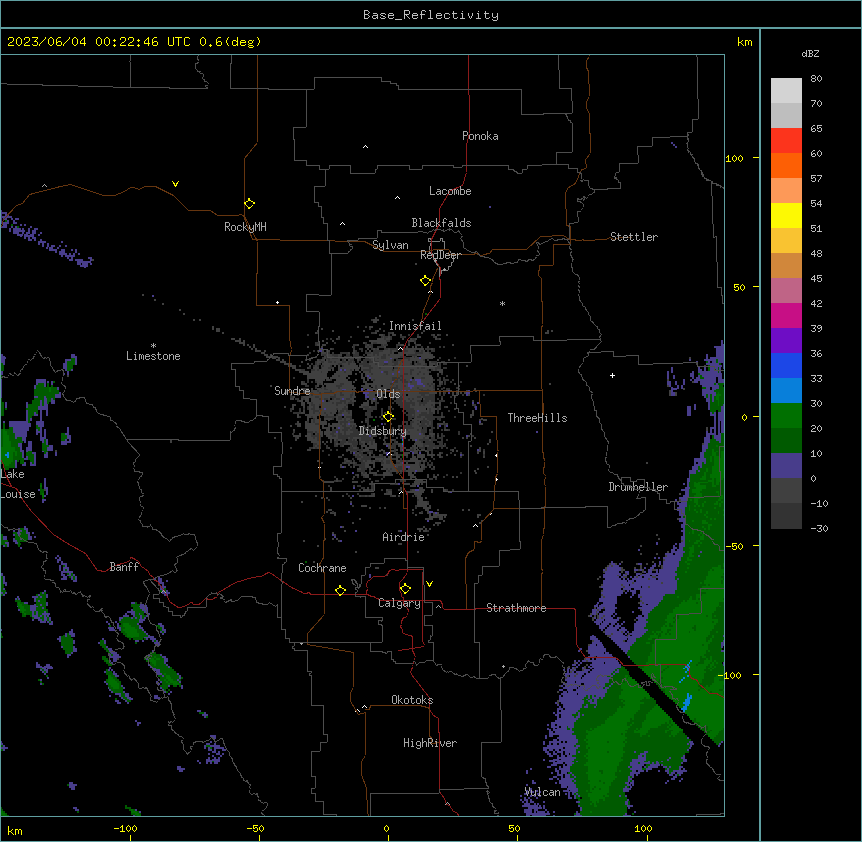Click the timestamp 2023/06/04 00:22:46 UTC
862x842 pixels.
[x=98, y=42]
